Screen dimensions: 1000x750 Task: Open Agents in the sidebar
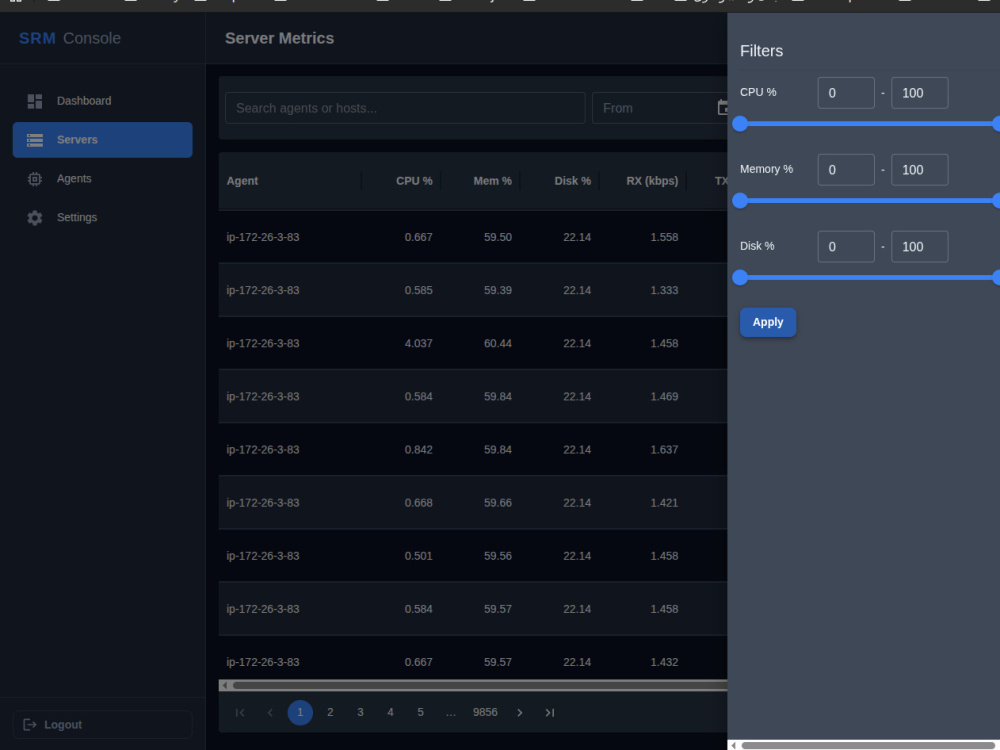(103, 179)
